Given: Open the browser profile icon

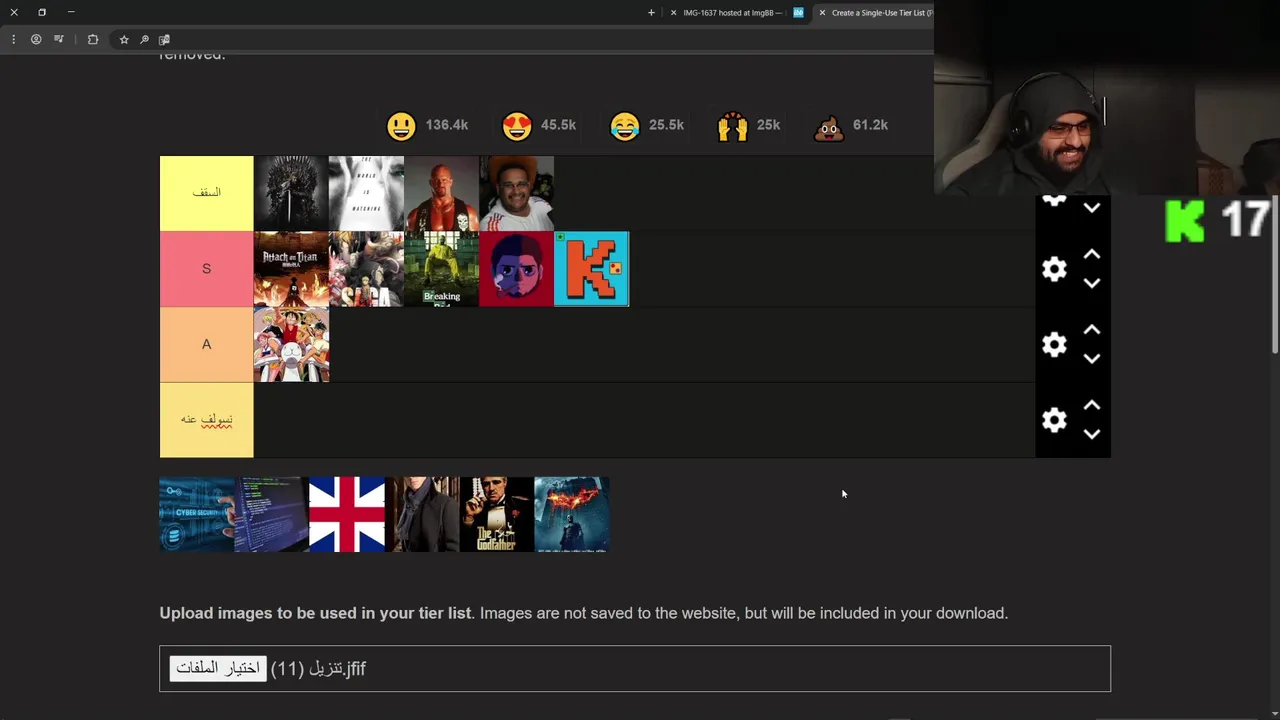Looking at the screenshot, I should [x=36, y=39].
